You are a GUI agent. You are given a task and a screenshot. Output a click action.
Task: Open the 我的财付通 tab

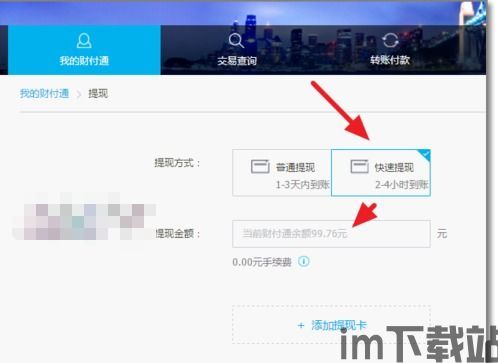pyautogui.click(x=84, y=50)
